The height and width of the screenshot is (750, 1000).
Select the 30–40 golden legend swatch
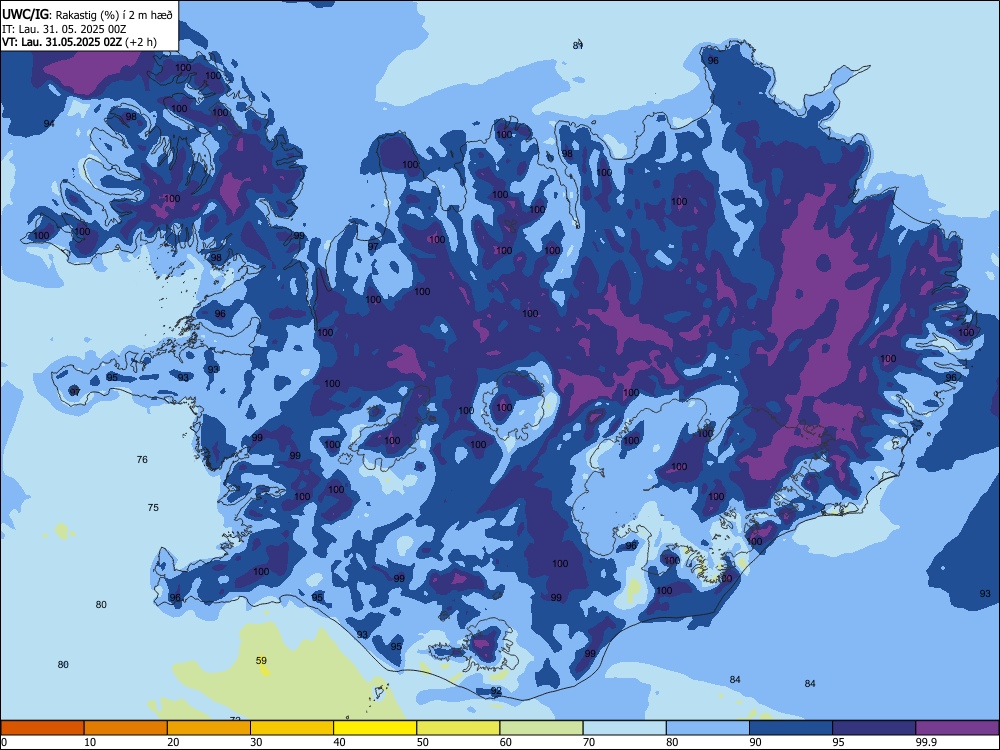292,728
